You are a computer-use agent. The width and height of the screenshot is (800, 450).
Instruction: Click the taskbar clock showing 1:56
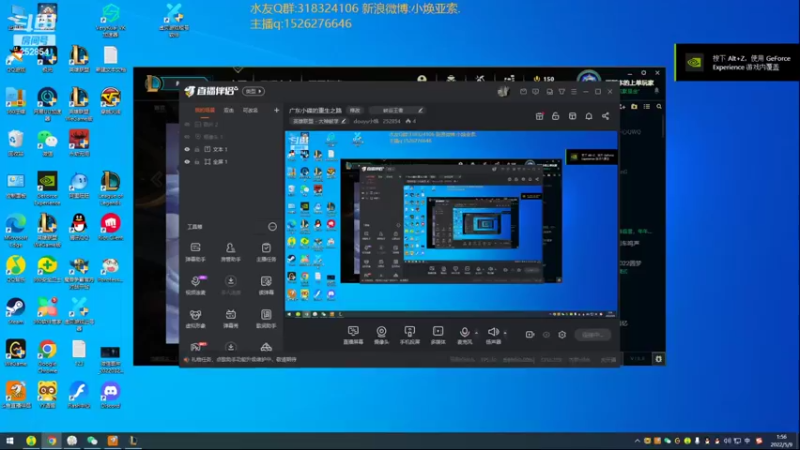click(781, 441)
